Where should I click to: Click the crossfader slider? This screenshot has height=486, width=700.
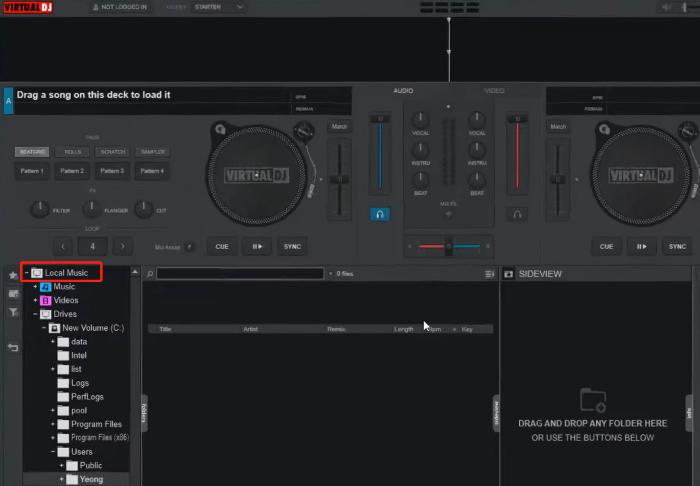tap(449, 246)
